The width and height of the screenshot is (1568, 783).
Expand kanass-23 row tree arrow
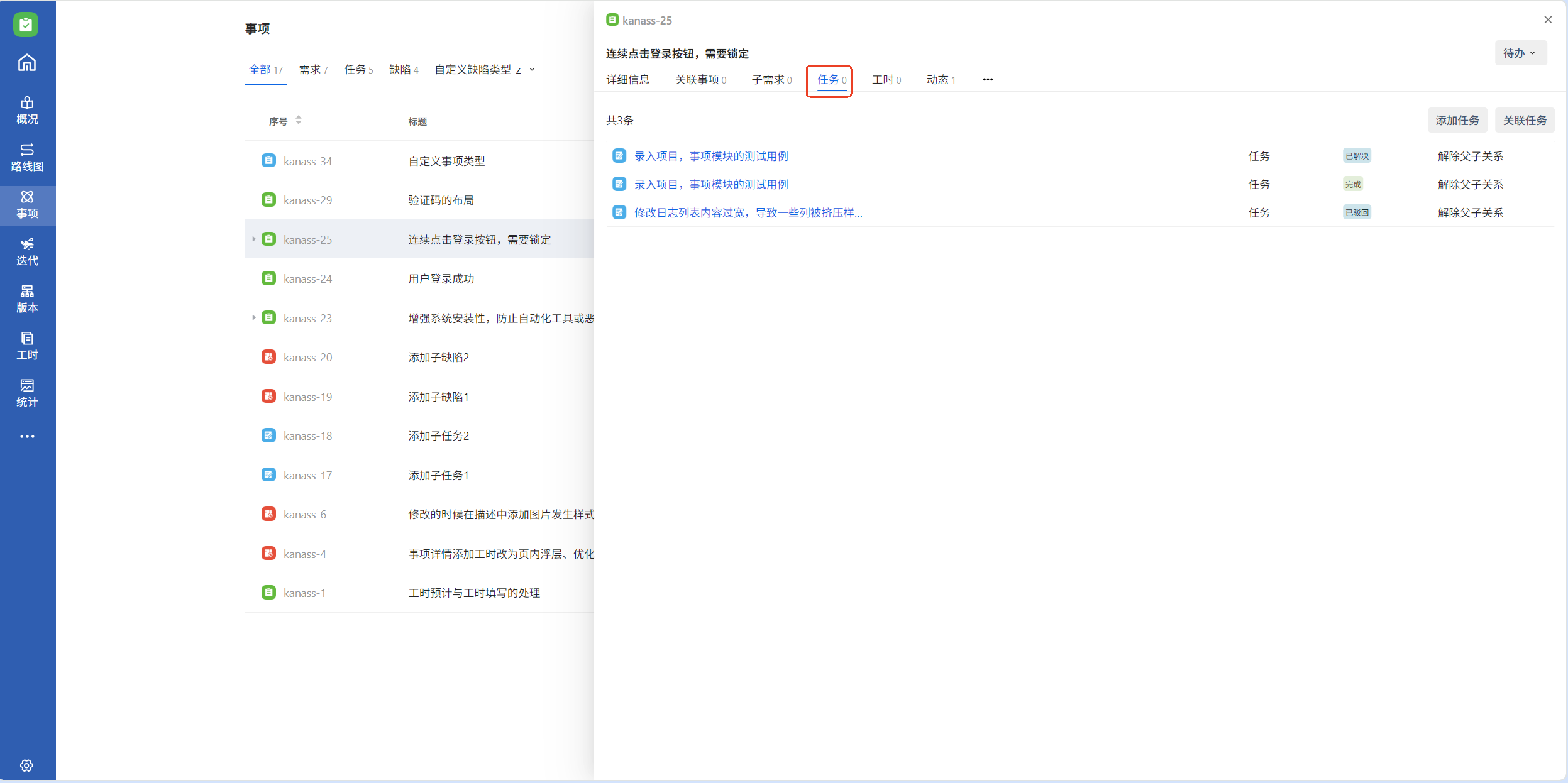253,317
